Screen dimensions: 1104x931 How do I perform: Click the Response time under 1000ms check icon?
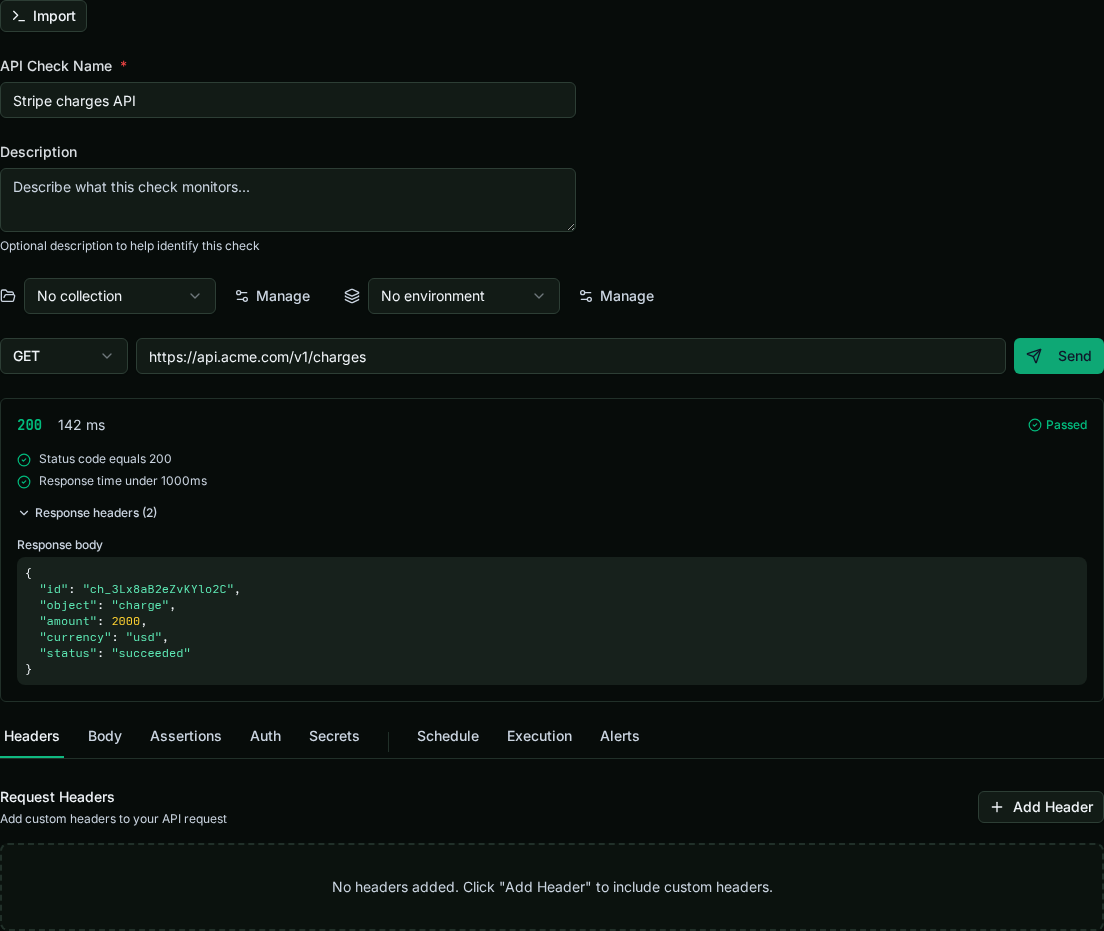[x=24, y=482]
